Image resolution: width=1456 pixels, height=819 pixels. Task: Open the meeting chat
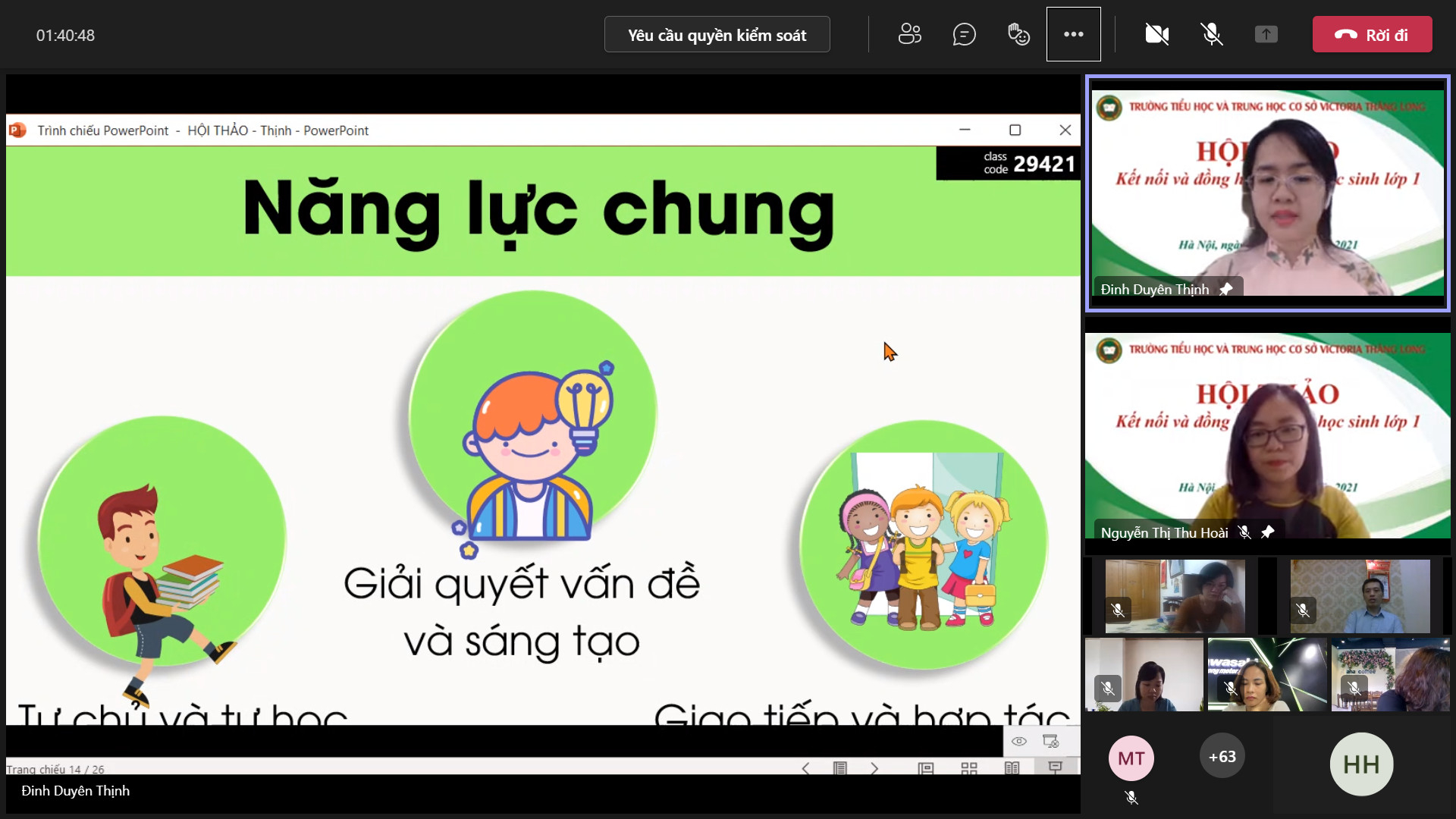(964, 34)
